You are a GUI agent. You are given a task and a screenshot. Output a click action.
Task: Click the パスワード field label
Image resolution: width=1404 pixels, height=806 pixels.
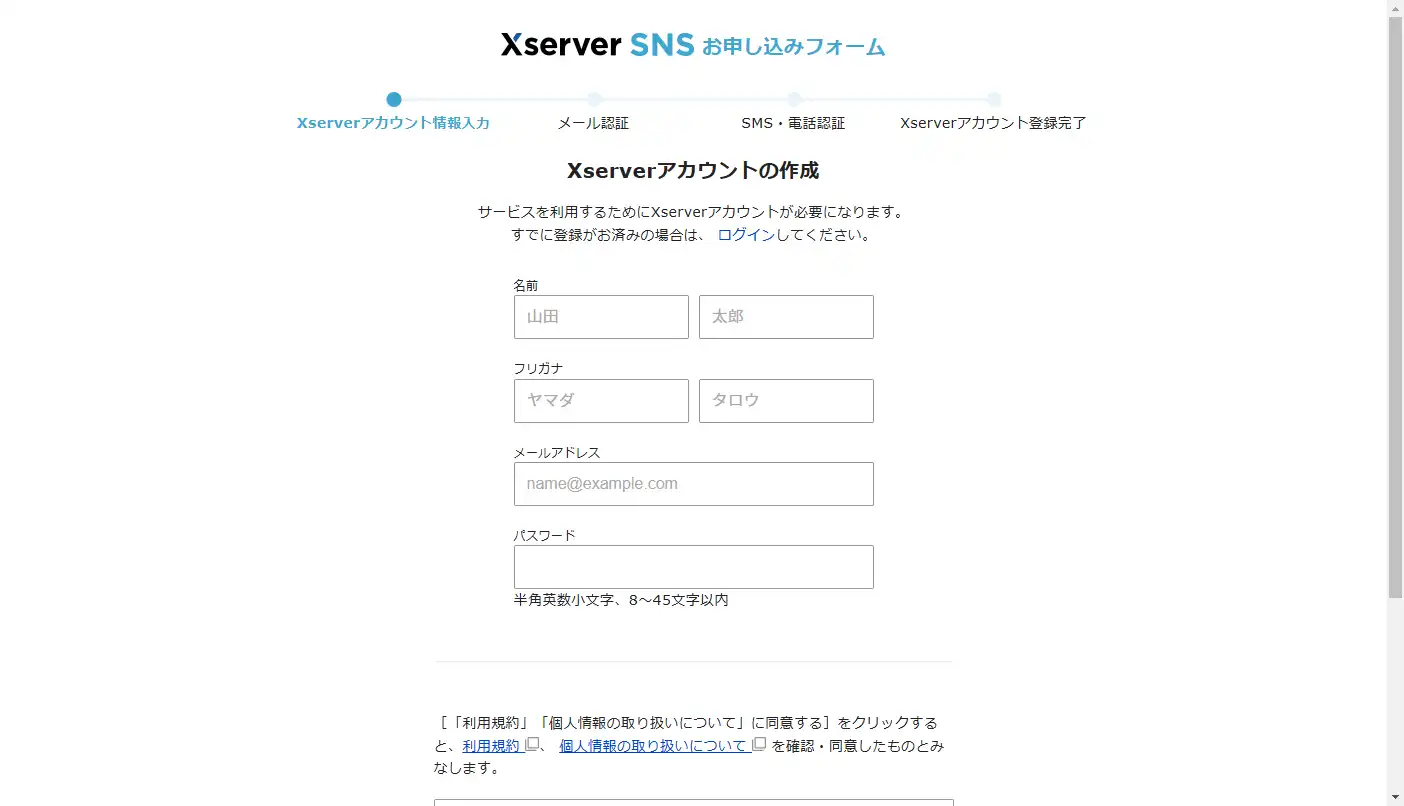coord(545,535)
